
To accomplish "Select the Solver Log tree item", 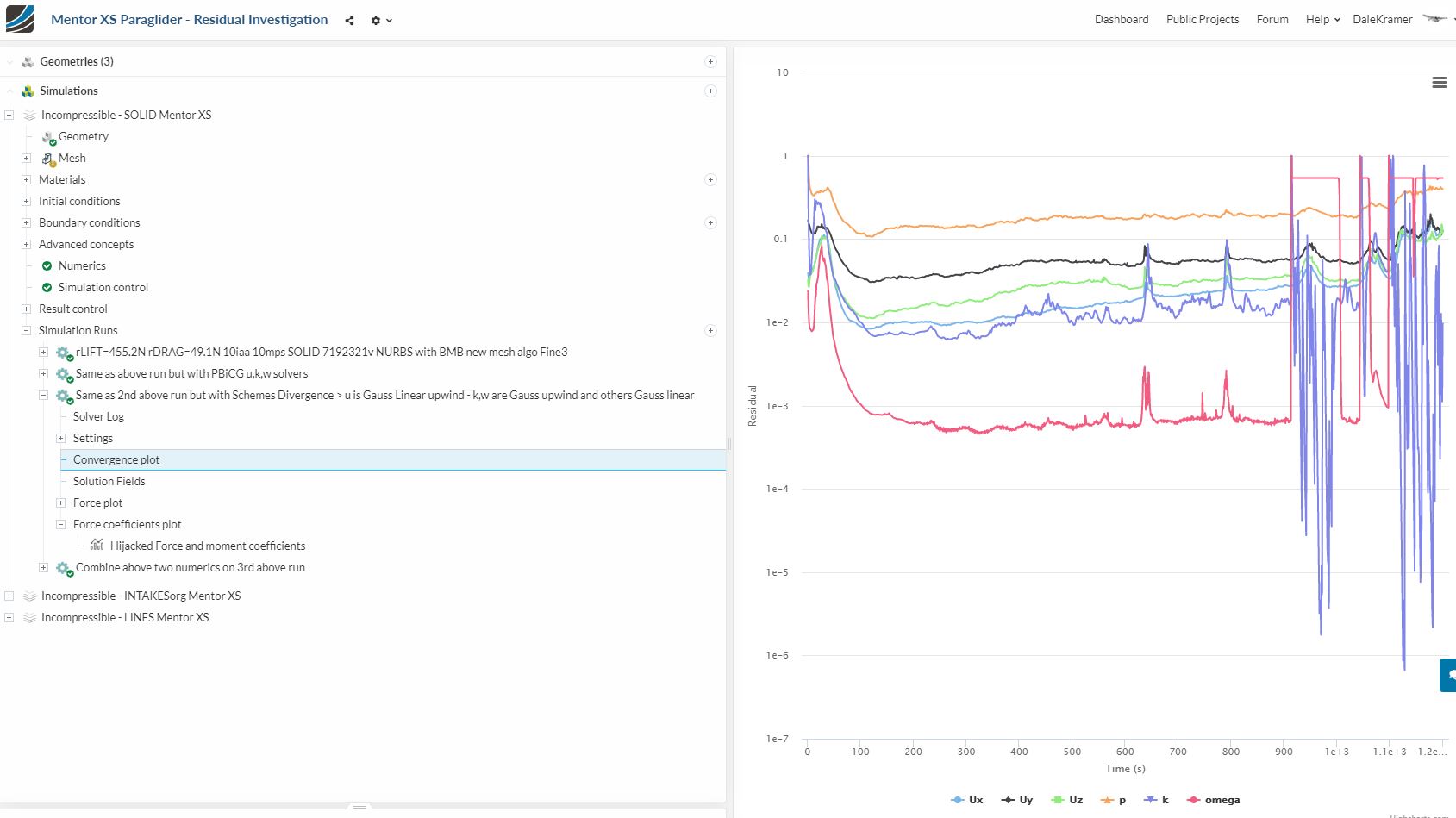I will point(98,416).
